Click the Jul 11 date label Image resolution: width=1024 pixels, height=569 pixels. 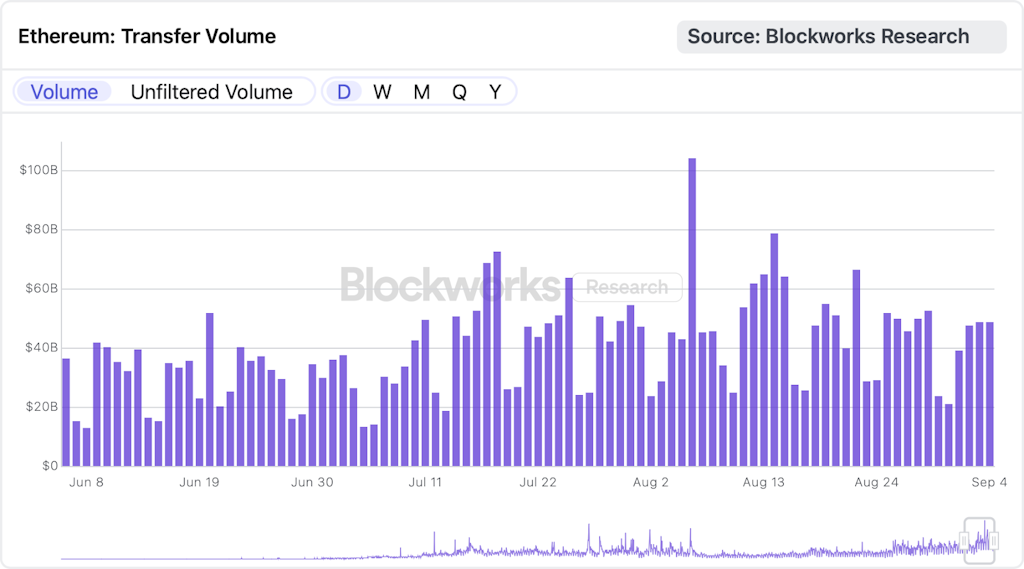(425, 483)
